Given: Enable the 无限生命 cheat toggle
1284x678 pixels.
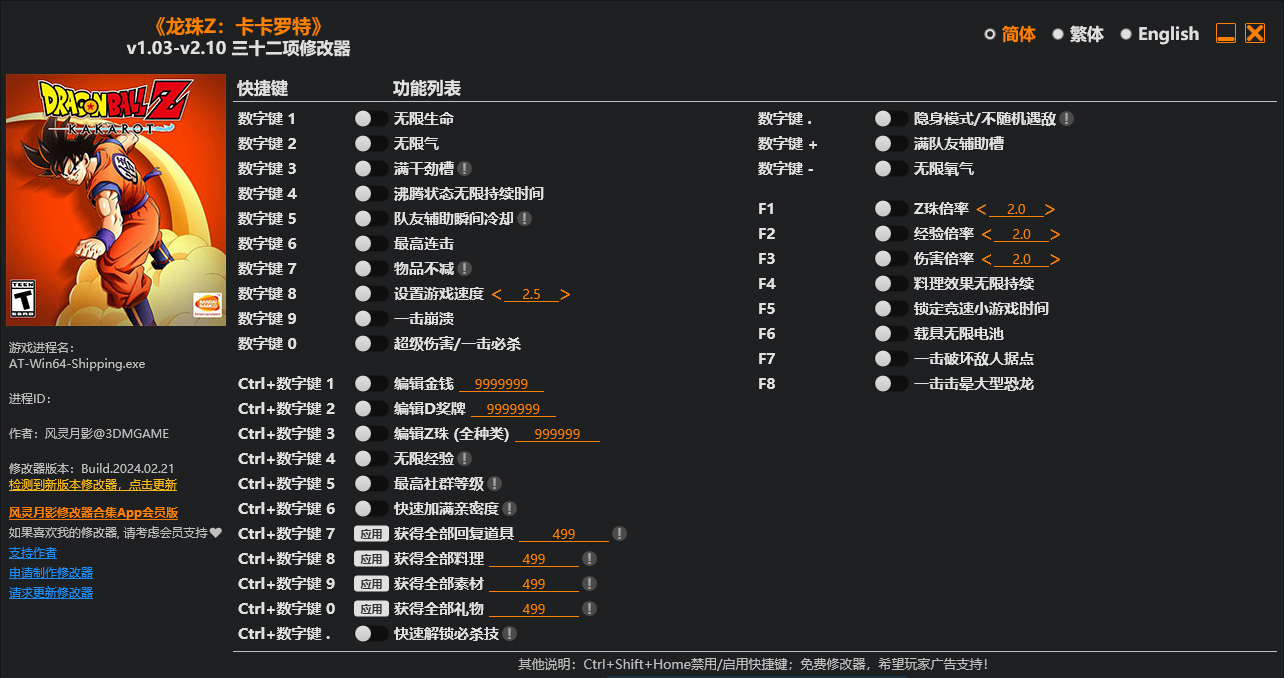Looking at the screenshot, I should 370,118.
